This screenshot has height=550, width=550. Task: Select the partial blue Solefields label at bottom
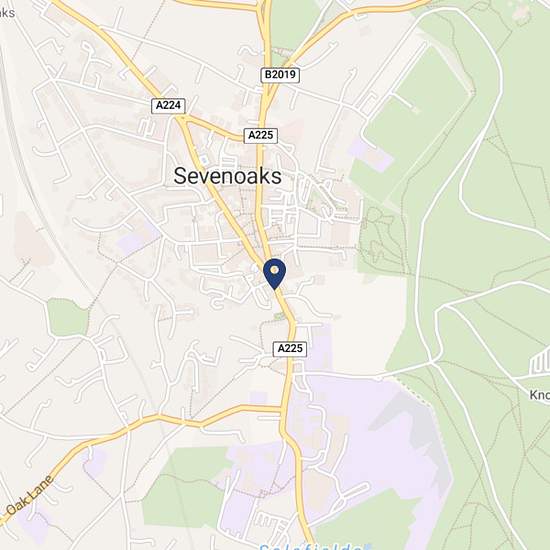coord(316,546)
